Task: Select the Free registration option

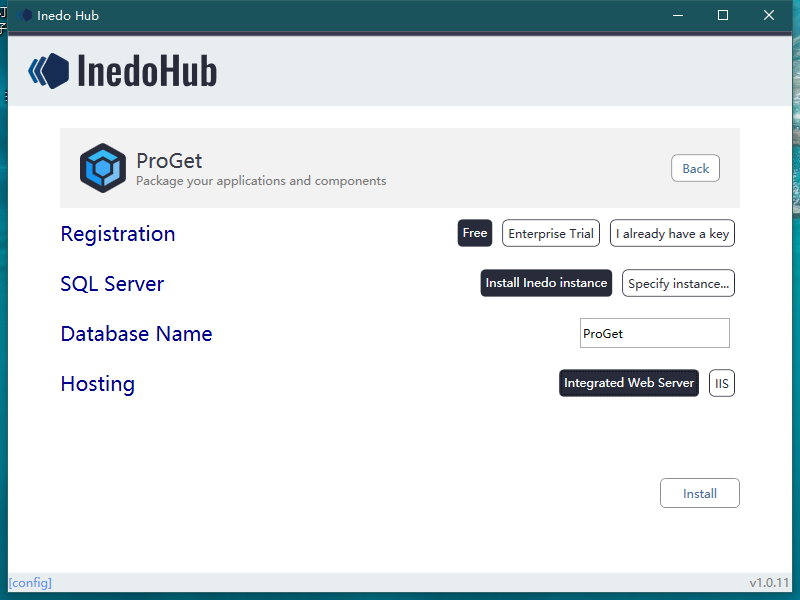Action: pyautogui.click(x=474, y=233)
